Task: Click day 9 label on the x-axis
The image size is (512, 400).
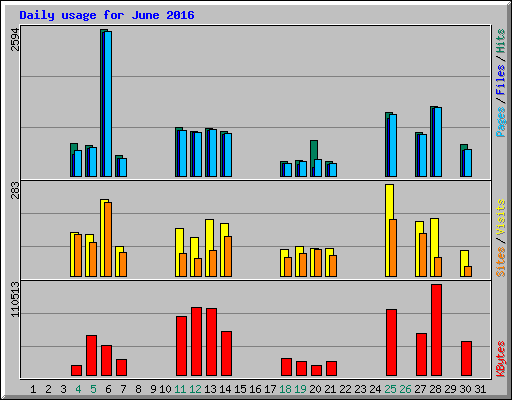Action: [x=153, y=389]
